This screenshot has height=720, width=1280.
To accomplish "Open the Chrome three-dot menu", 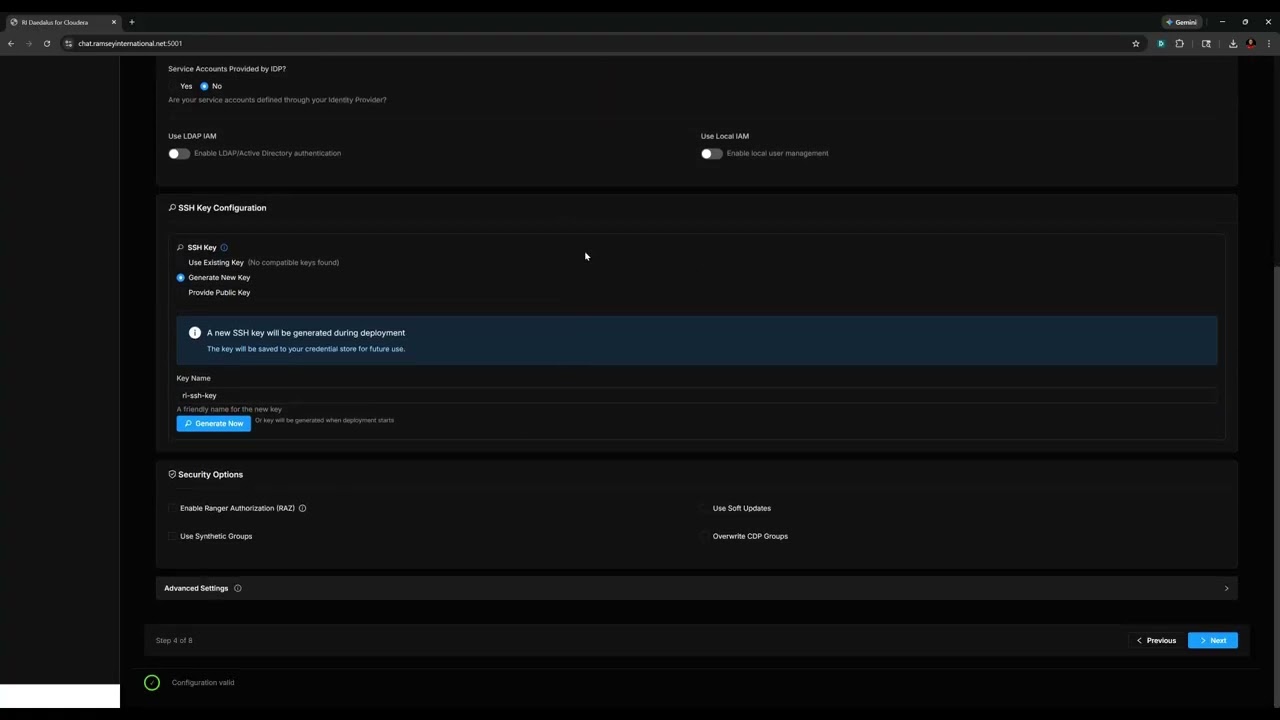I will 1269,43.
